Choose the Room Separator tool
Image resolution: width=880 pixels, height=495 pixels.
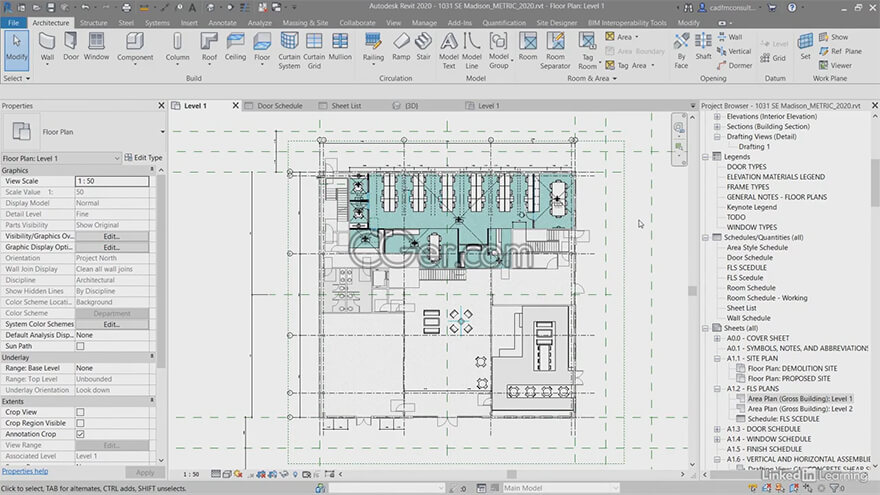click(x=555, y=51)
